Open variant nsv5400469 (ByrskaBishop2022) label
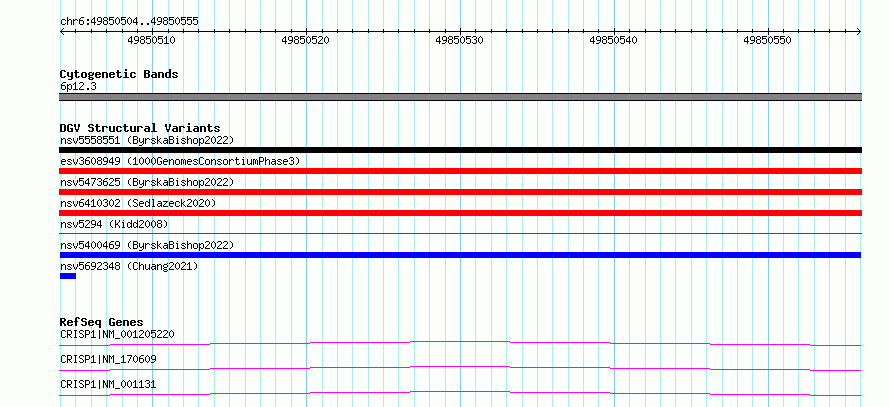890x407 pixels. (x=147, y=245)
